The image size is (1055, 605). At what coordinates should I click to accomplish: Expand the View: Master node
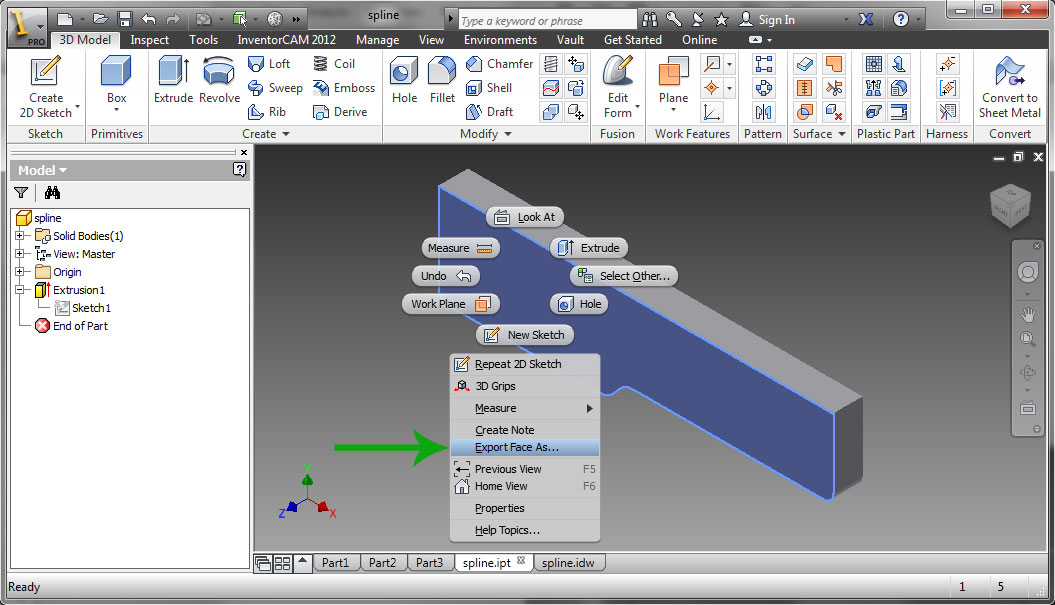(x=20, y=254)
